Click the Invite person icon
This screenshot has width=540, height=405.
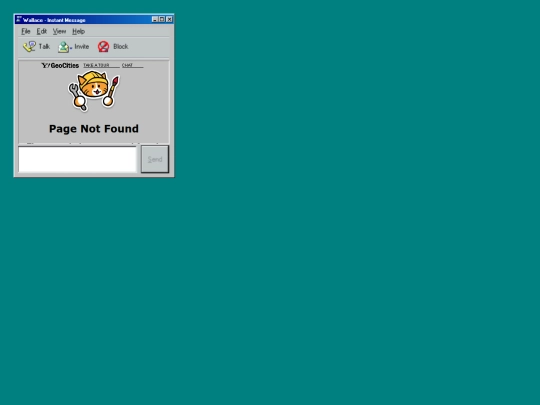[64, 47]
